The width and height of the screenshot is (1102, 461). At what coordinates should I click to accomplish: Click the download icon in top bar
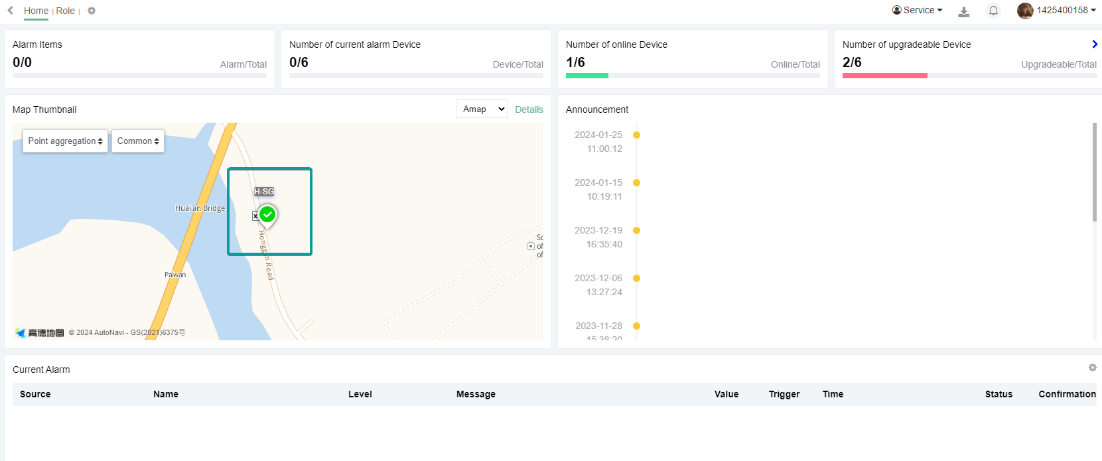tap(964, 11)
